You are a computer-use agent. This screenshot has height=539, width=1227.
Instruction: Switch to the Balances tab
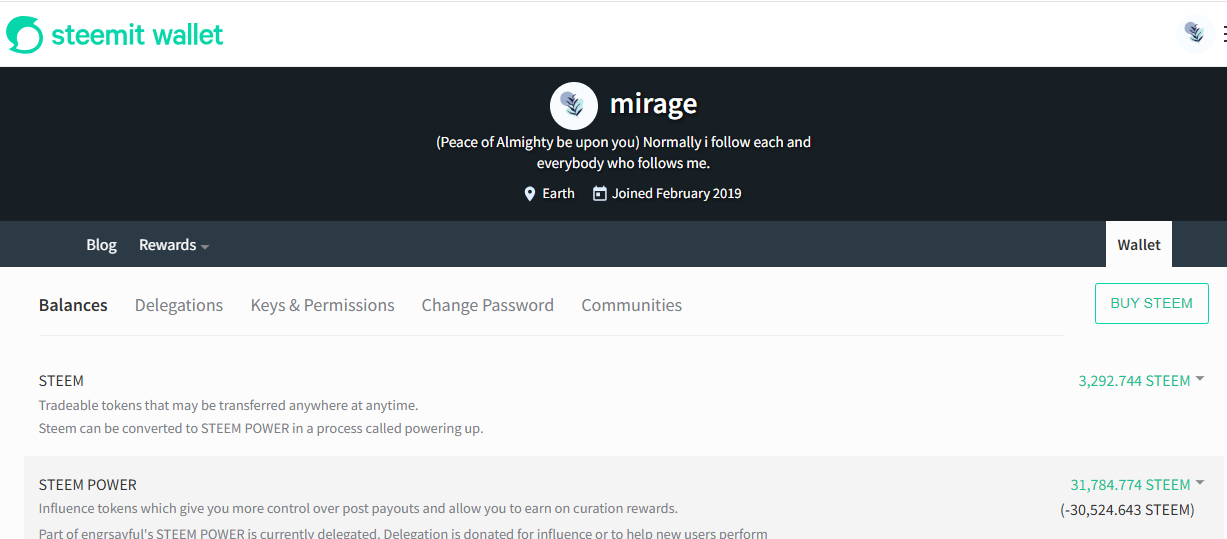[73, 305]
